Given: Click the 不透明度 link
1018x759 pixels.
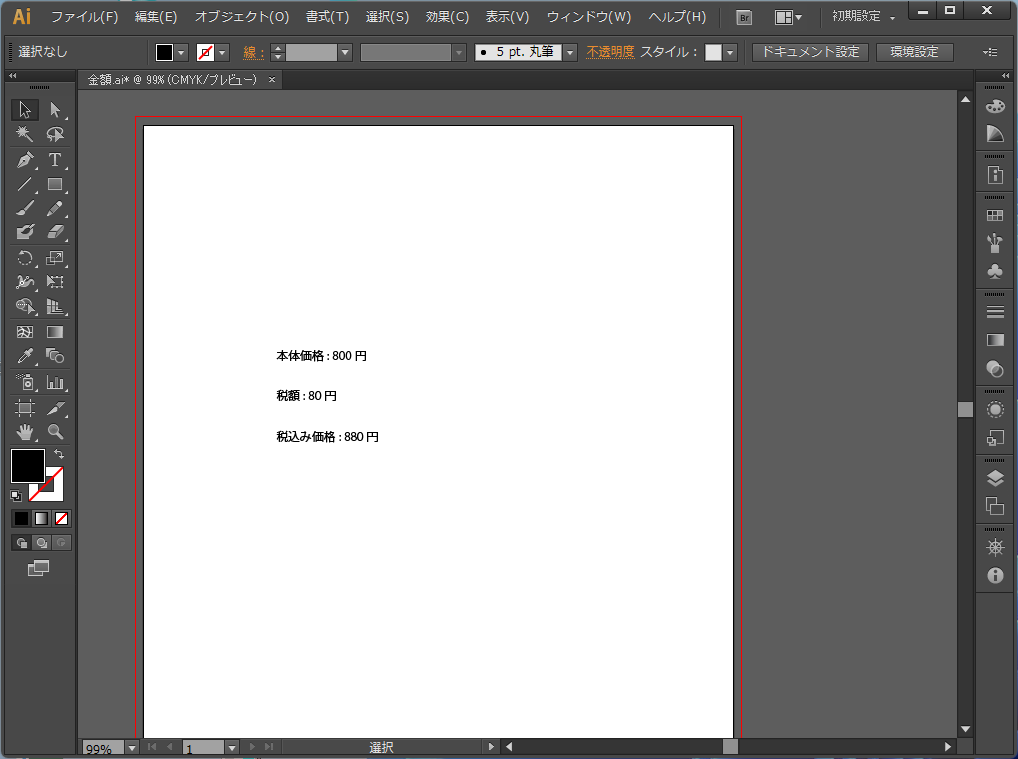Looking at the screenshot, I should click(610, 52).
